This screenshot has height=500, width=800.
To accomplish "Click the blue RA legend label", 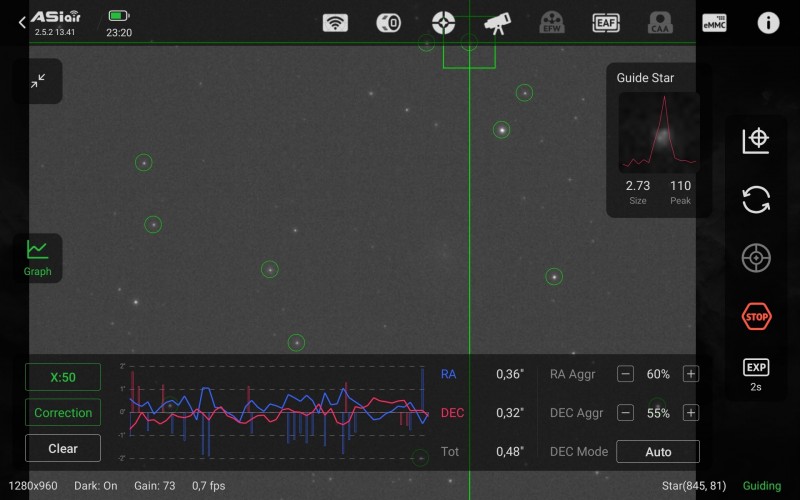I will pyautogui.click(x=448, y=374).
